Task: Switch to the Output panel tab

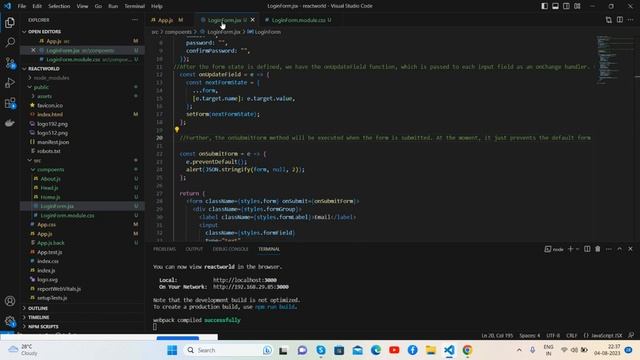Action: pos(194,249)
